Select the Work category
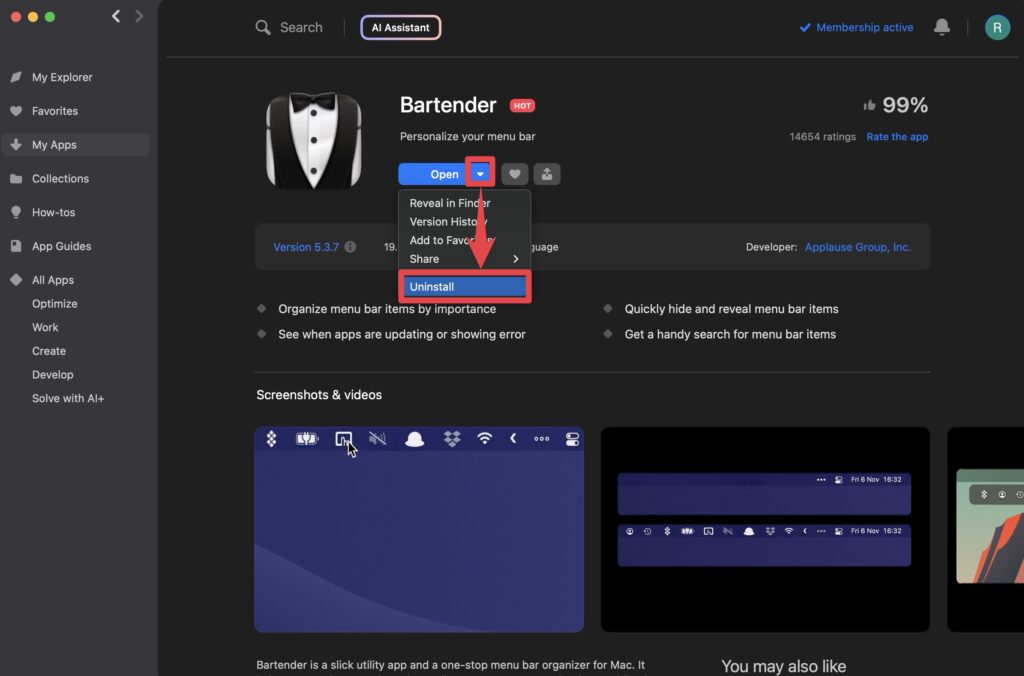The image size is (1024, 676). click(x=45, y=327)
